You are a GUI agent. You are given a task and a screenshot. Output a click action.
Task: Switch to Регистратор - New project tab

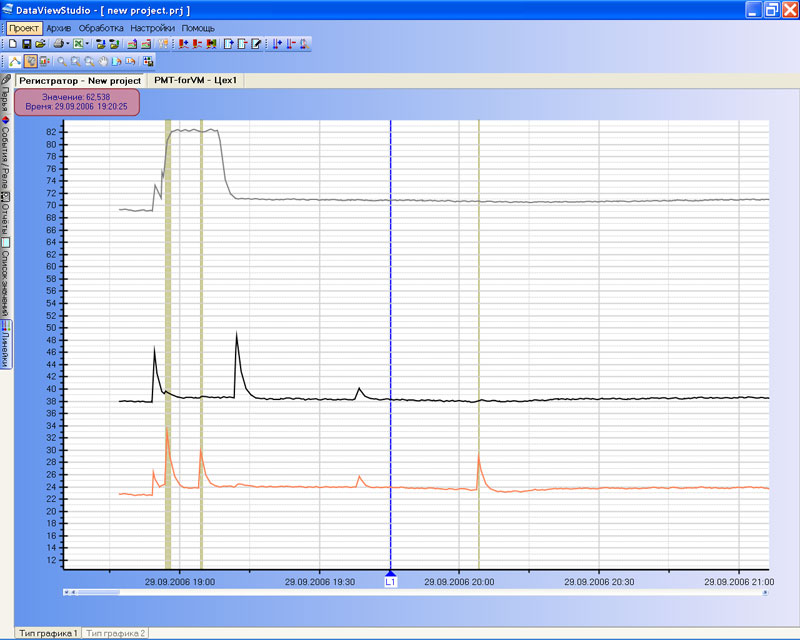point(80,81)
